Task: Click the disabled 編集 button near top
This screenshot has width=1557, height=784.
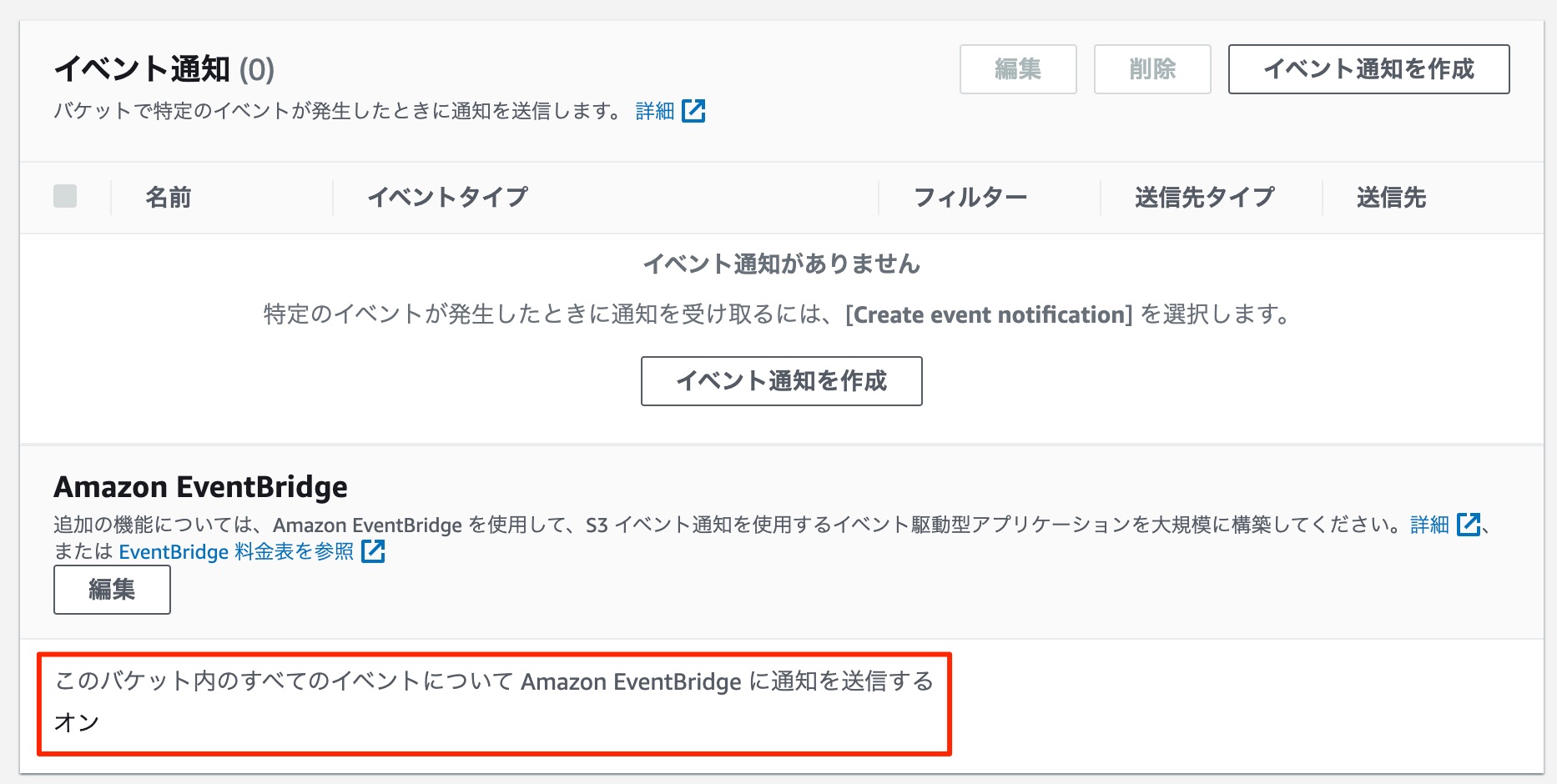Action: coord(1018,69)
